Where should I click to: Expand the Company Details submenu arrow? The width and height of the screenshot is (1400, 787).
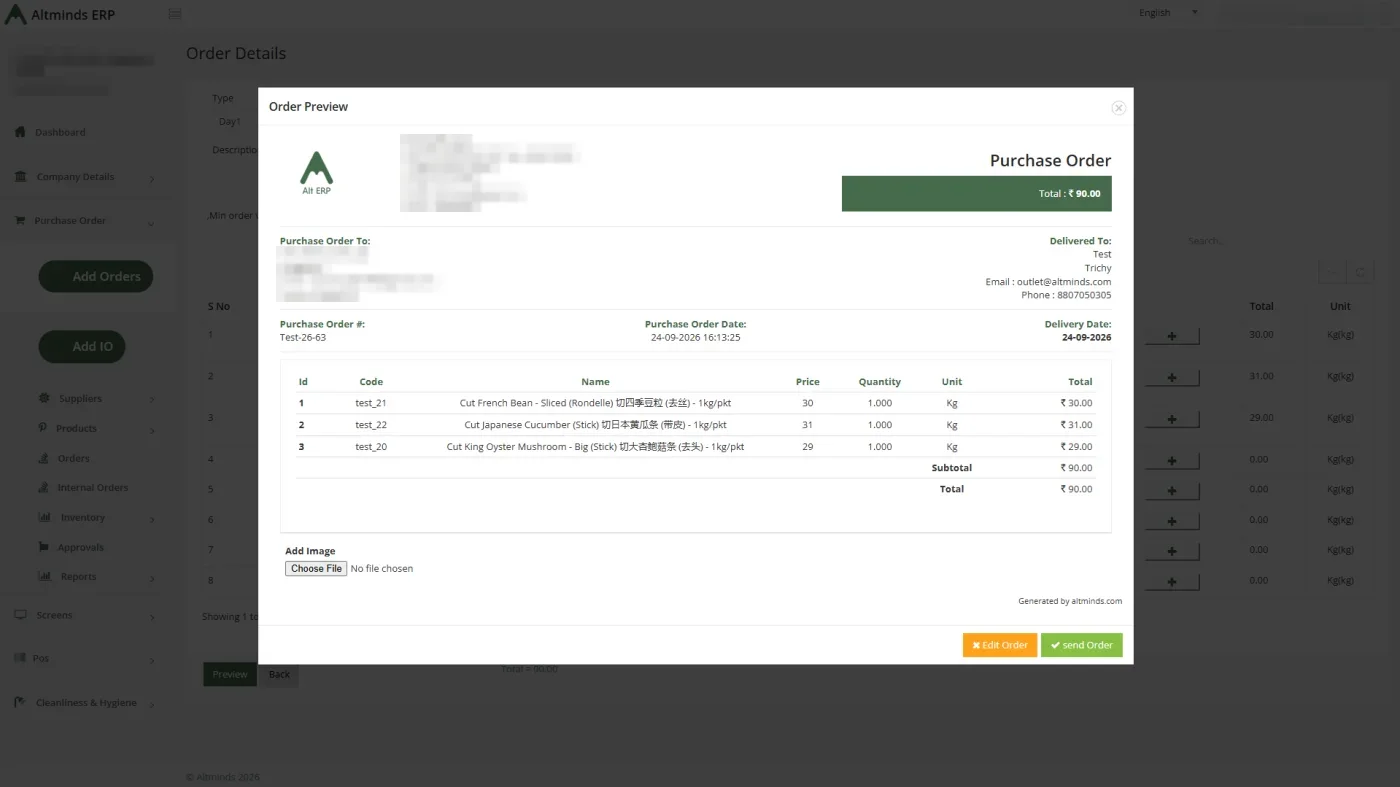pos(152,179)
